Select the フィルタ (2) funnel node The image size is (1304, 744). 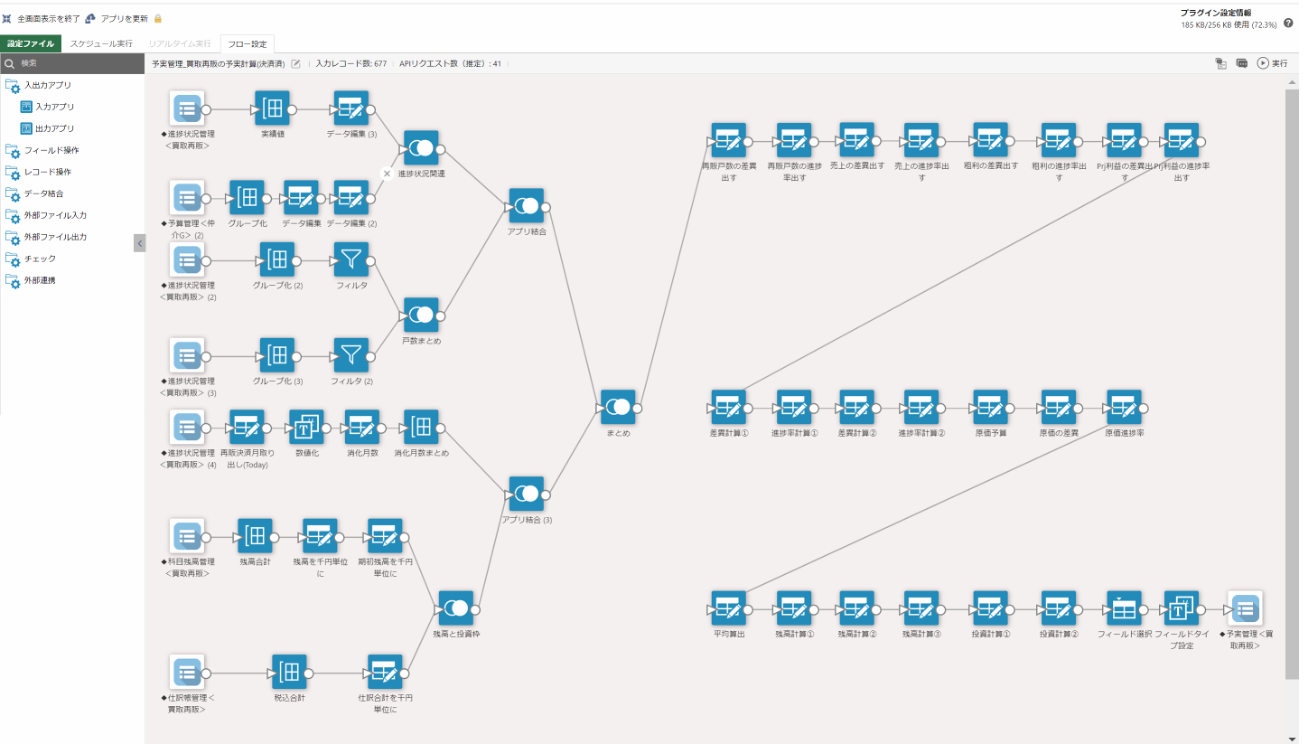pyautogui.click(x=350, y=355)
